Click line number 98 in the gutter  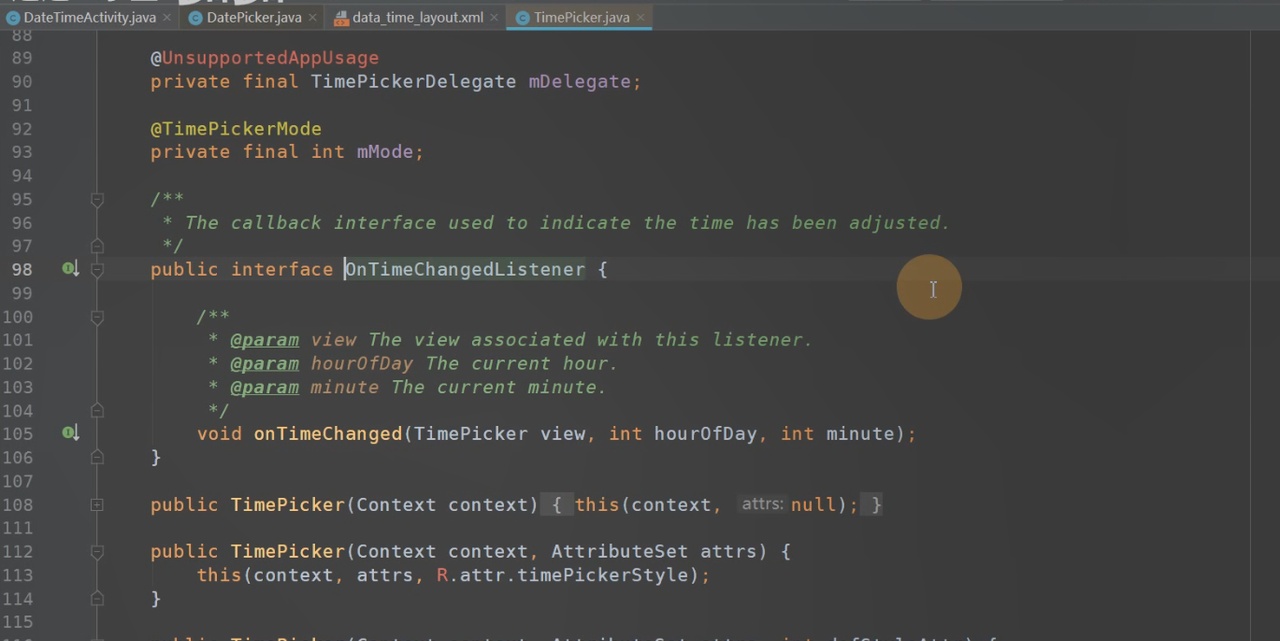coord(22,269)
